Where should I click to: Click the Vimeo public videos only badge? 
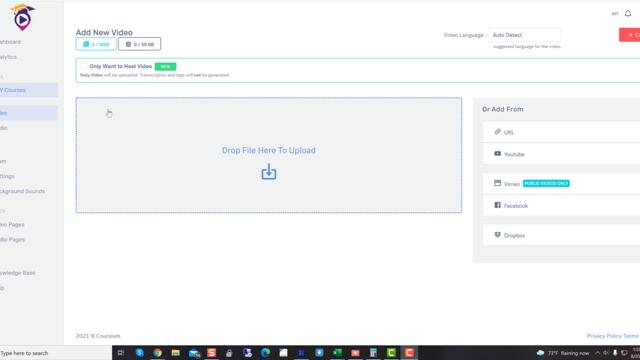[546, 183]
